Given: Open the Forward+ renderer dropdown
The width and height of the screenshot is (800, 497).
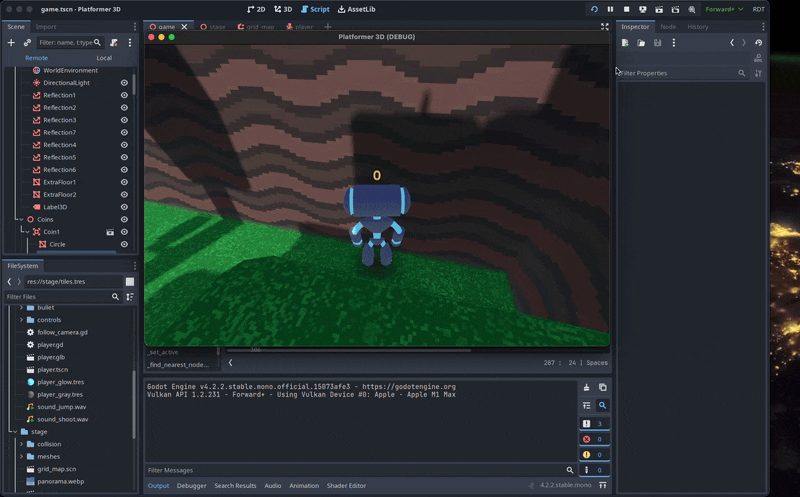Looking at the screenshot, I should point(724,9).
